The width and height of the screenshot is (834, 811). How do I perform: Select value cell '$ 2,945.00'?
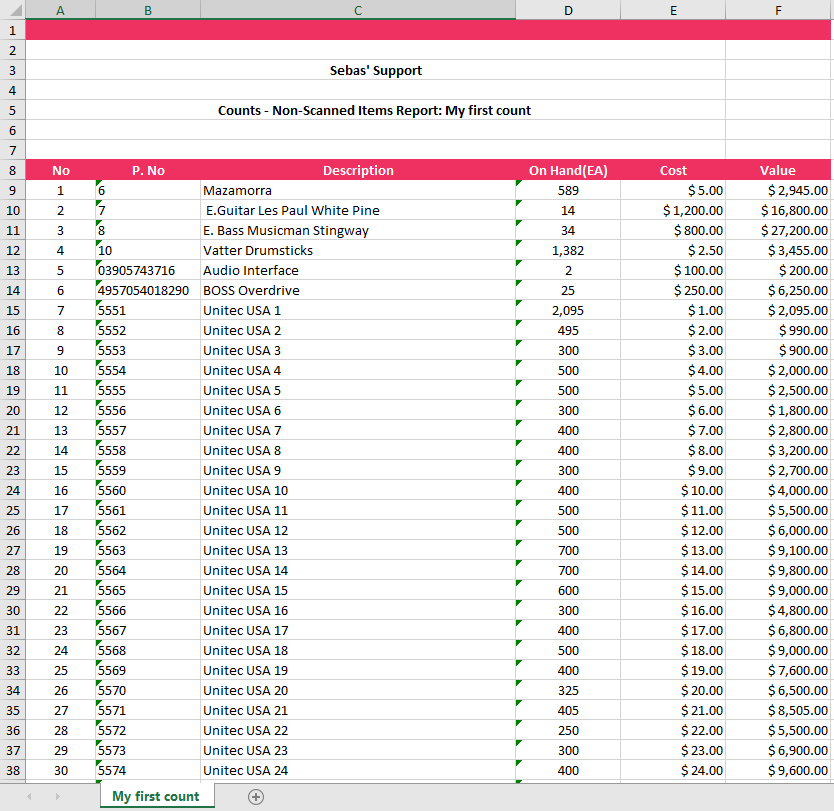[x=778, y=190]
